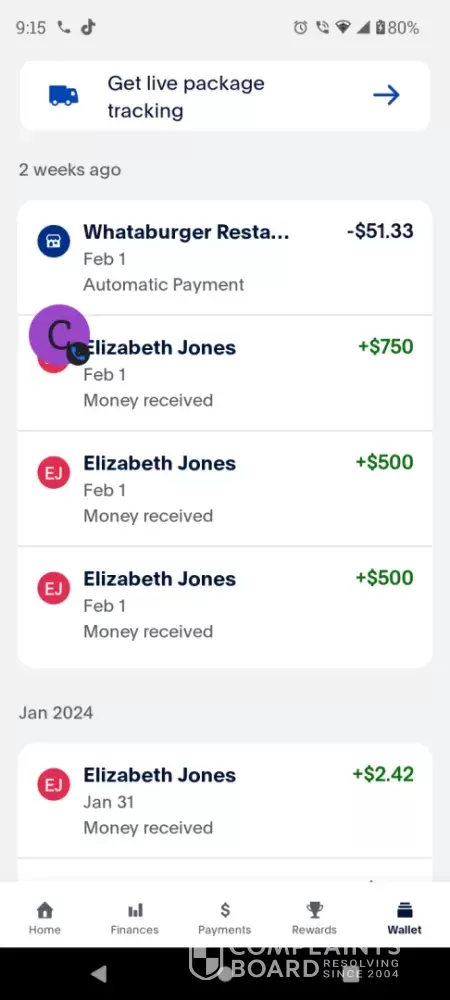Tap the alarm clock status icon
This screenshot has width=450, height=1000.
coord(300,27)
